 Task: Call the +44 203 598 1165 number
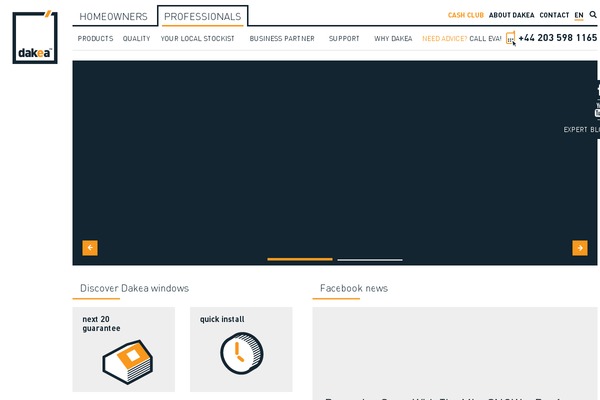tap(557, 38)
